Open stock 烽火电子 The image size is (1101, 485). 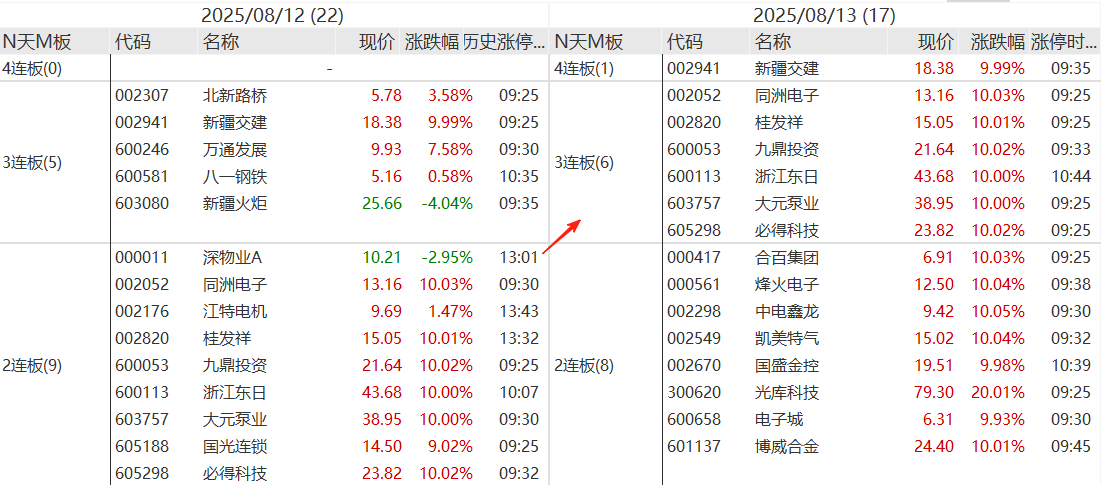(x=786, y=285)
